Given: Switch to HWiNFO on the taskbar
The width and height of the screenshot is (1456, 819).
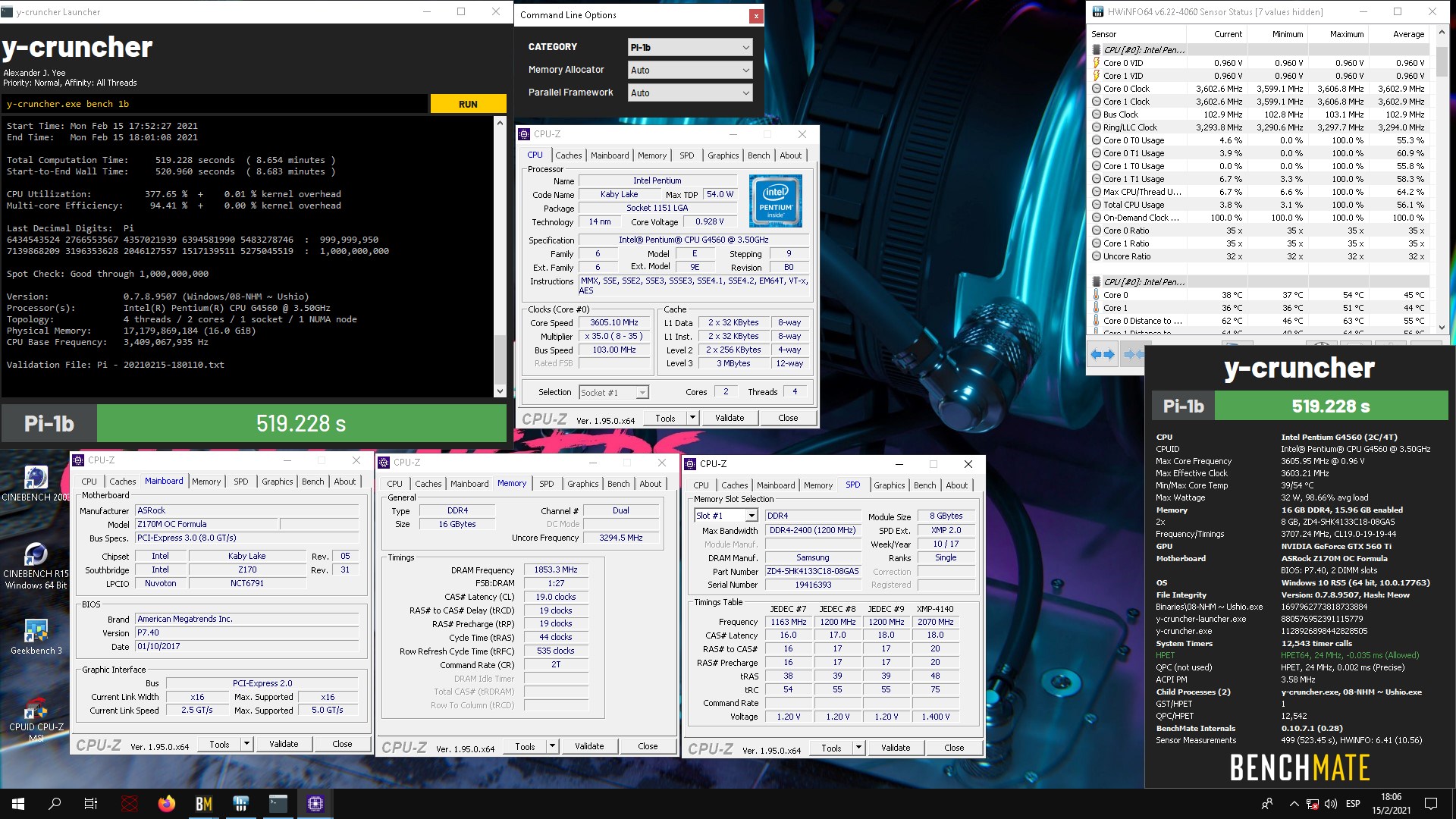Looking at the screenshot, I should (241, 804).
